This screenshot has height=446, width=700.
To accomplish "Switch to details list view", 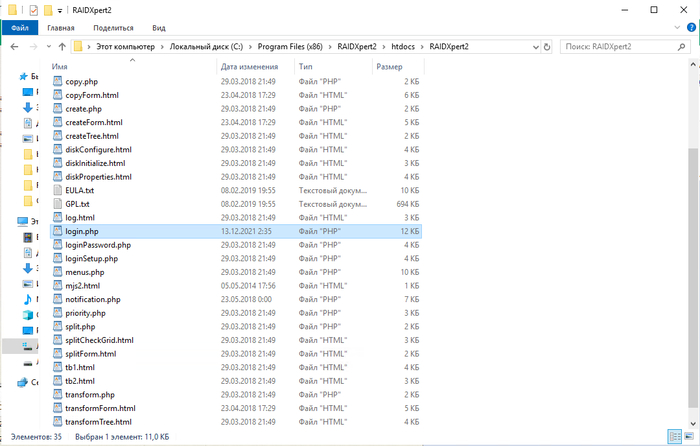I will click(675, 436).
